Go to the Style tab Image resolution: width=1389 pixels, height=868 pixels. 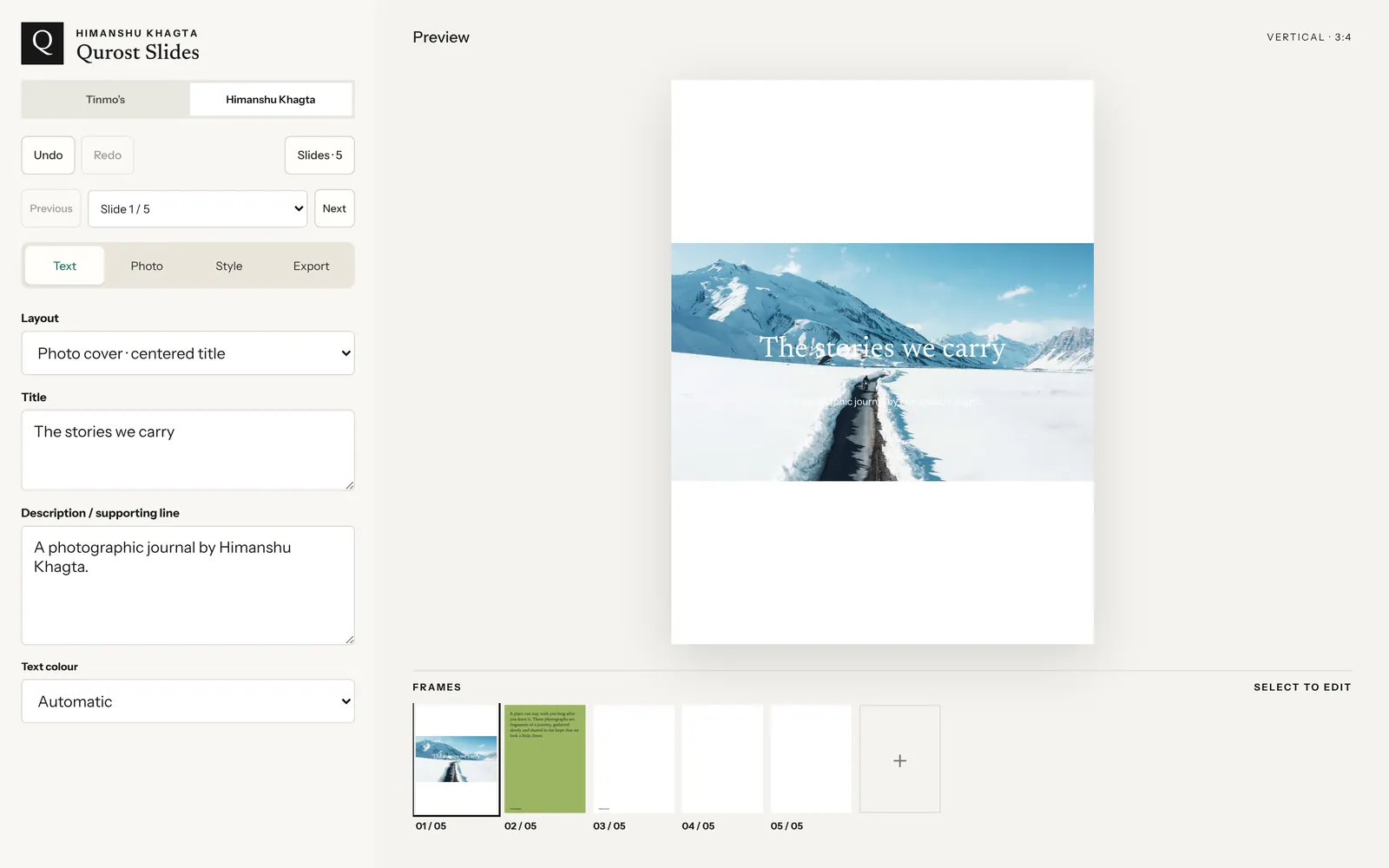(229, 266)
